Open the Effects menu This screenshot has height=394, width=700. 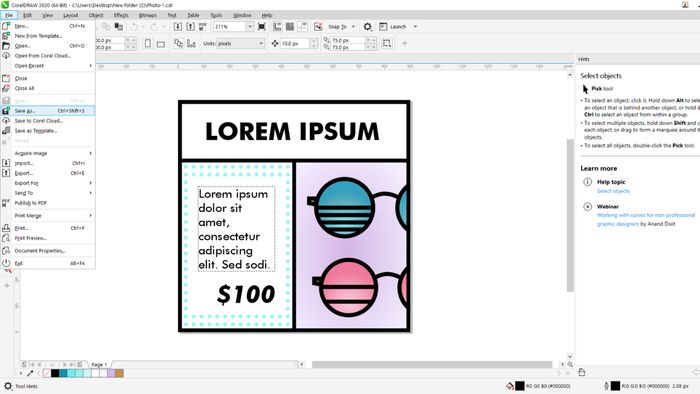tap(121, 15)
